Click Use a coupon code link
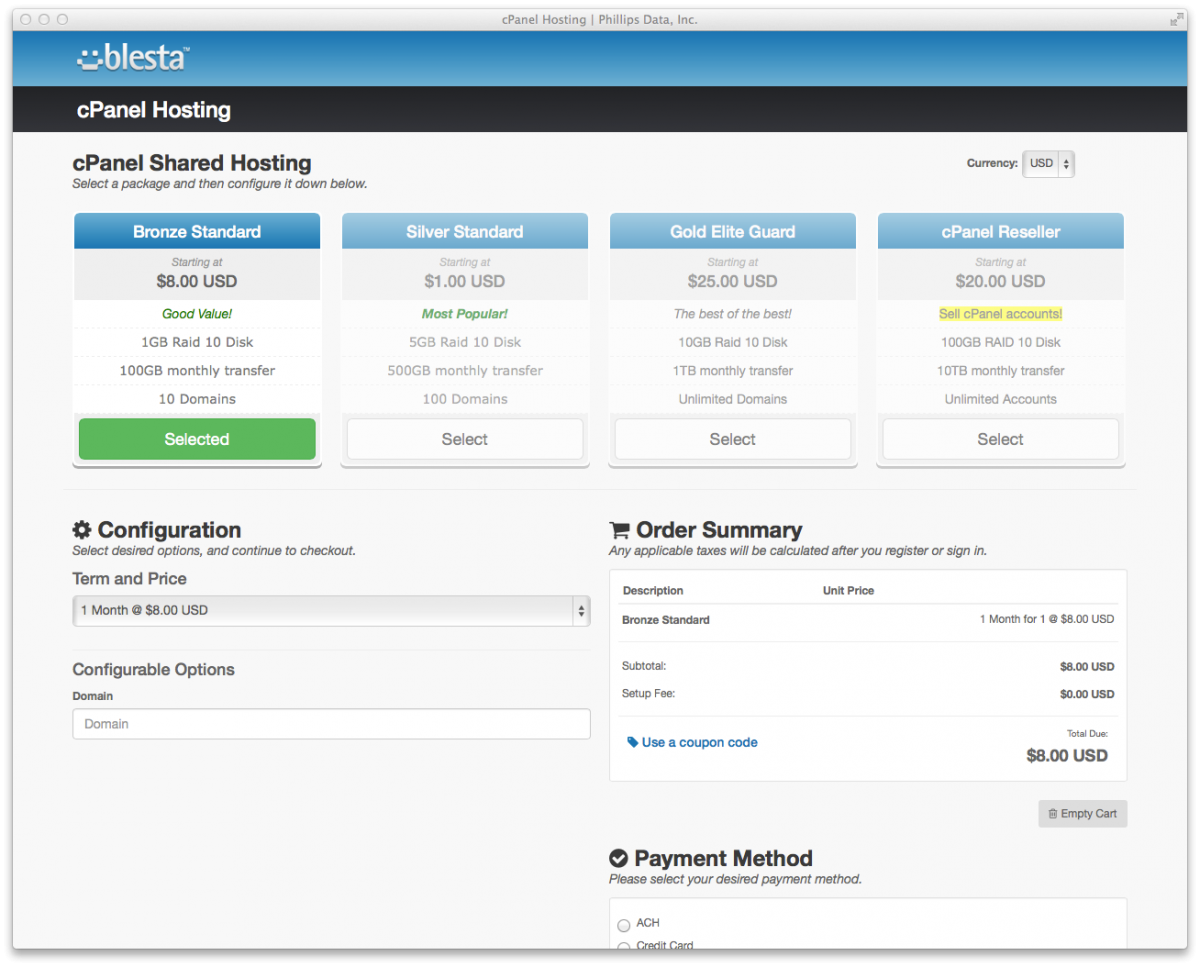The height and width of the screenshot is (967, 1200). 699,742
